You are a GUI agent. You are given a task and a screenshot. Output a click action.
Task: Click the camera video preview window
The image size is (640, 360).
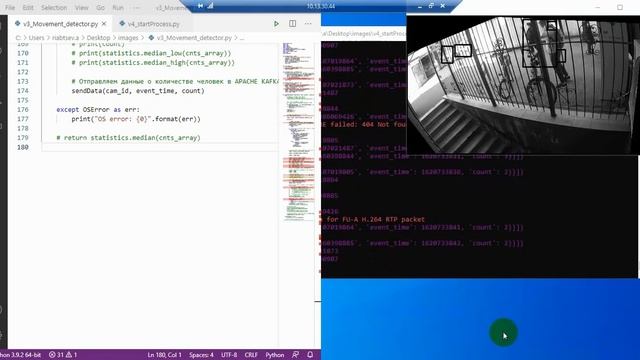pos(523,85)
